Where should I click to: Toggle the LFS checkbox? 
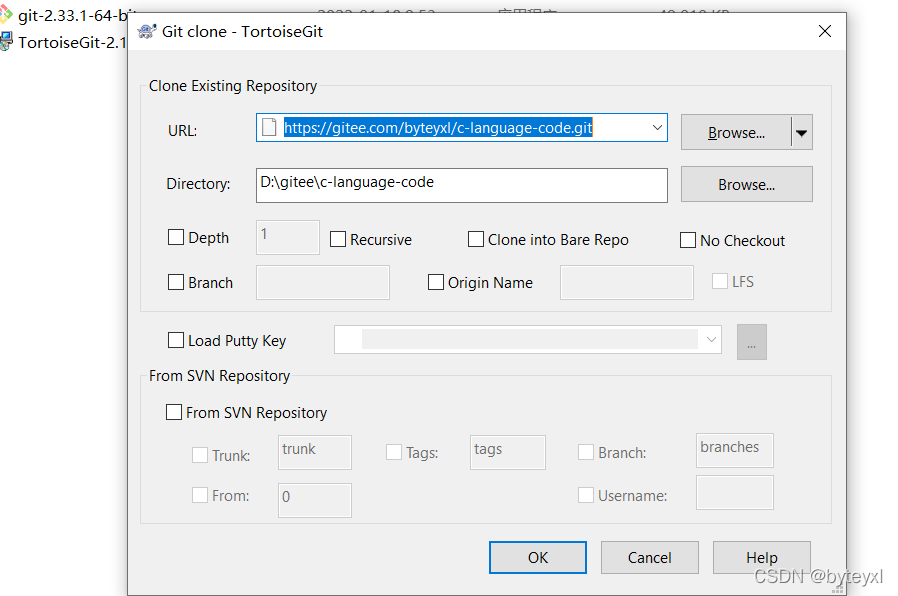coord(720,281)
